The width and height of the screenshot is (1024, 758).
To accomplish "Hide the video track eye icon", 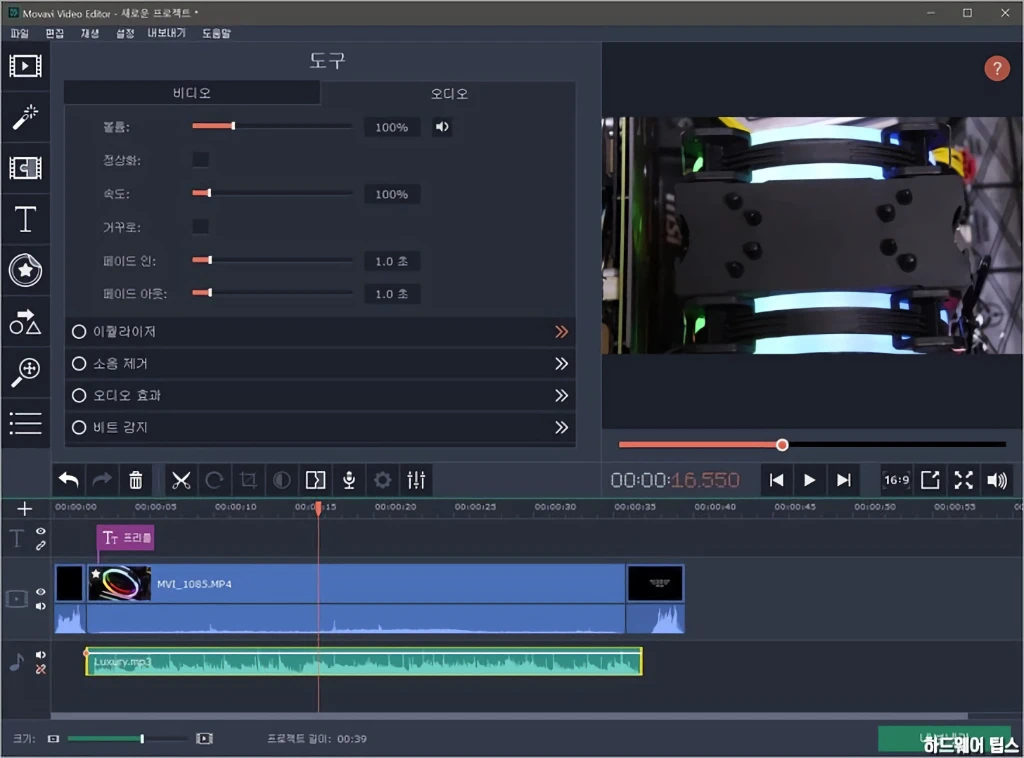I will tap(40, 592).
